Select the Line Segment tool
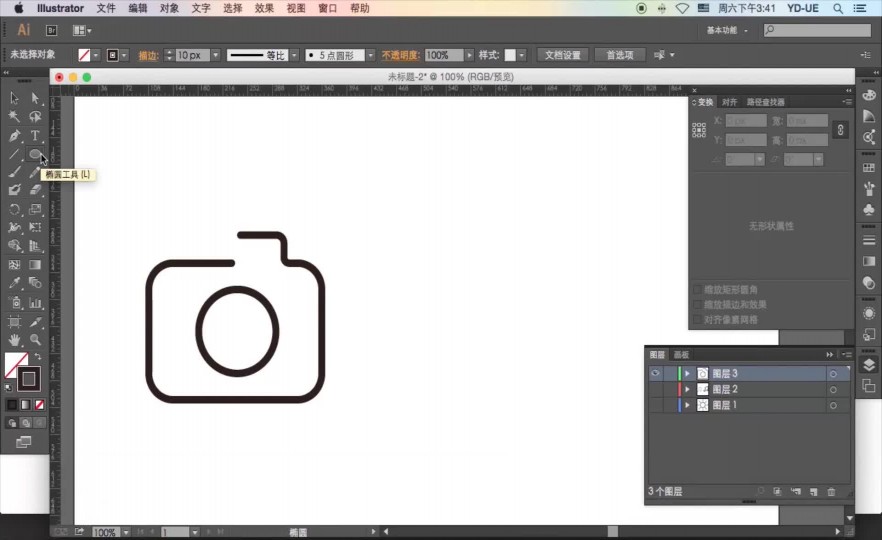 click(14, 154)
